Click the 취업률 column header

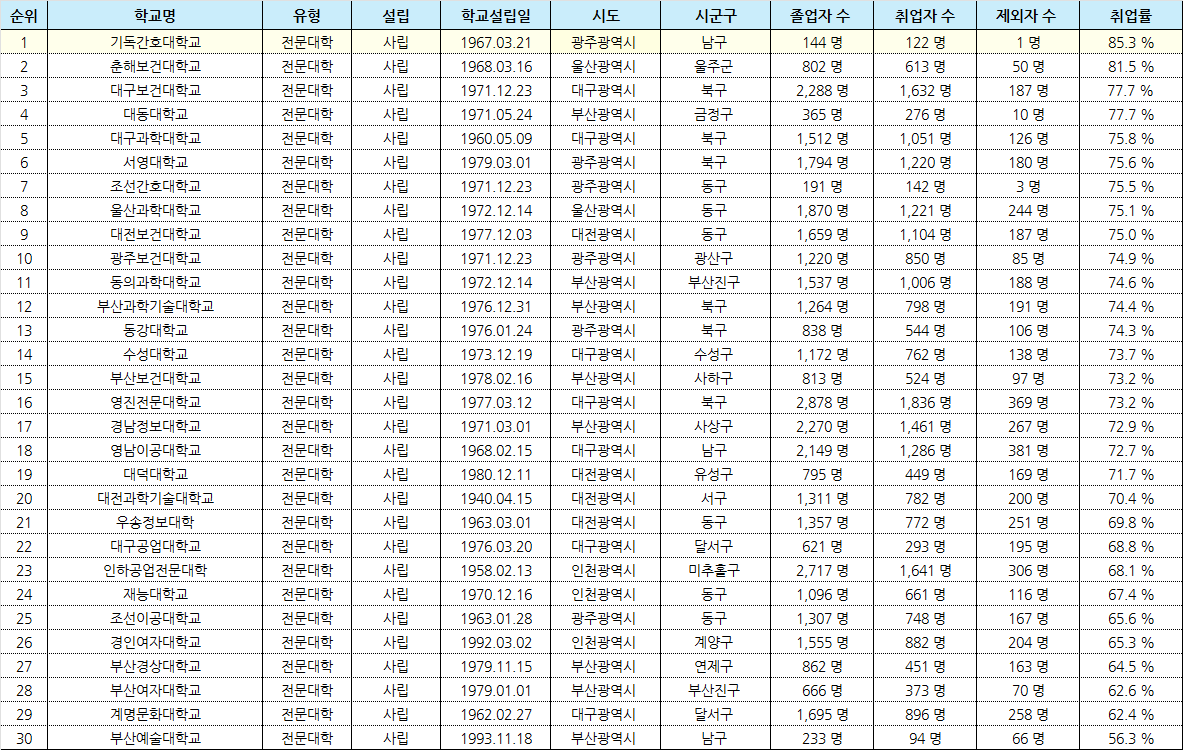(1131, 15)
